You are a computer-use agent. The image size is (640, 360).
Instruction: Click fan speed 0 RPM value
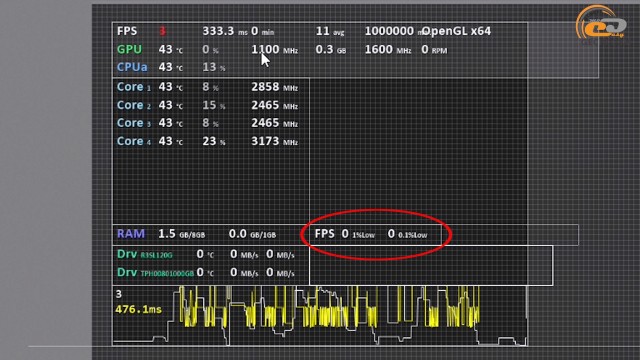(434, 50)
